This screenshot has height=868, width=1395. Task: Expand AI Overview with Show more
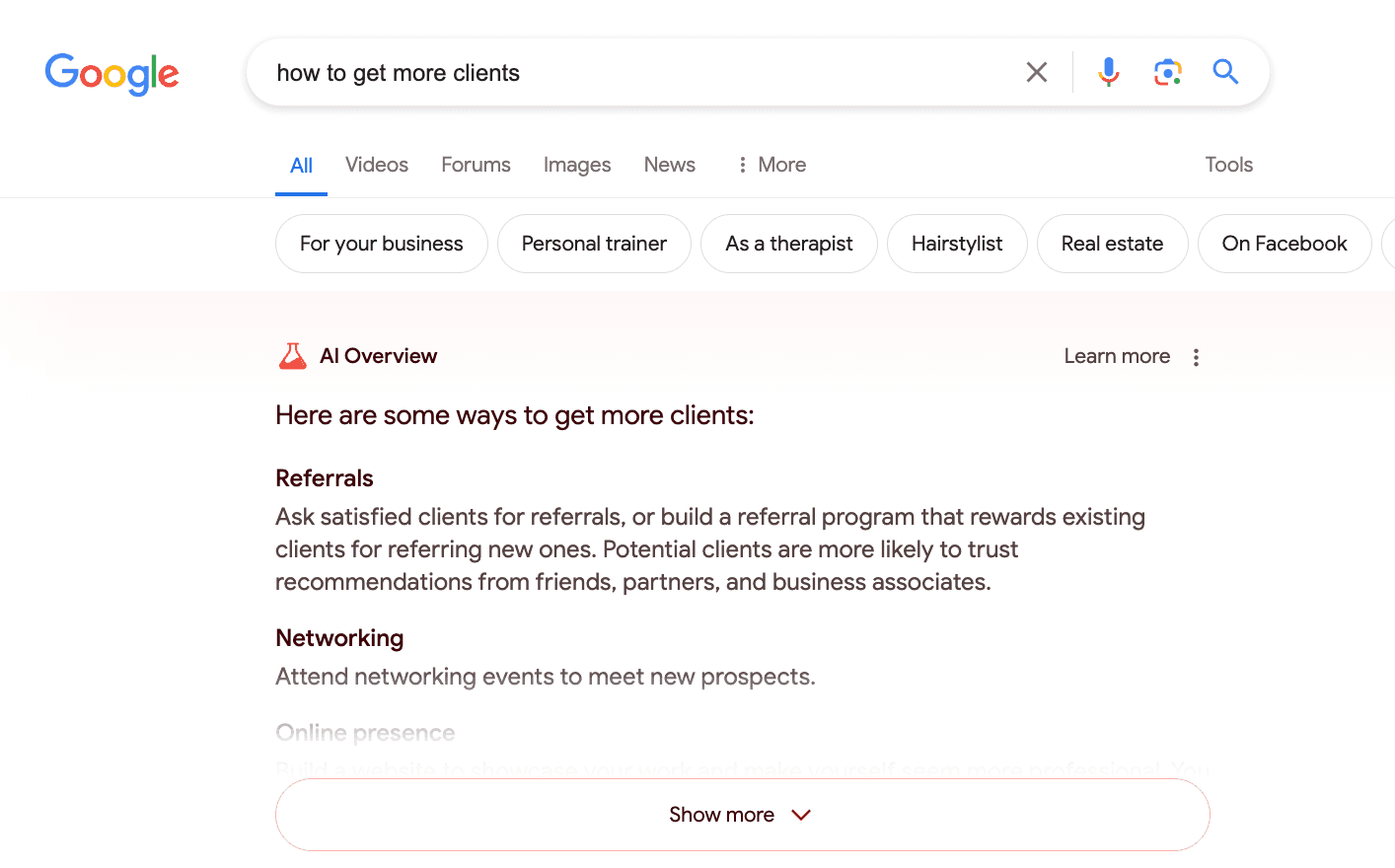[x=743, y=815]
